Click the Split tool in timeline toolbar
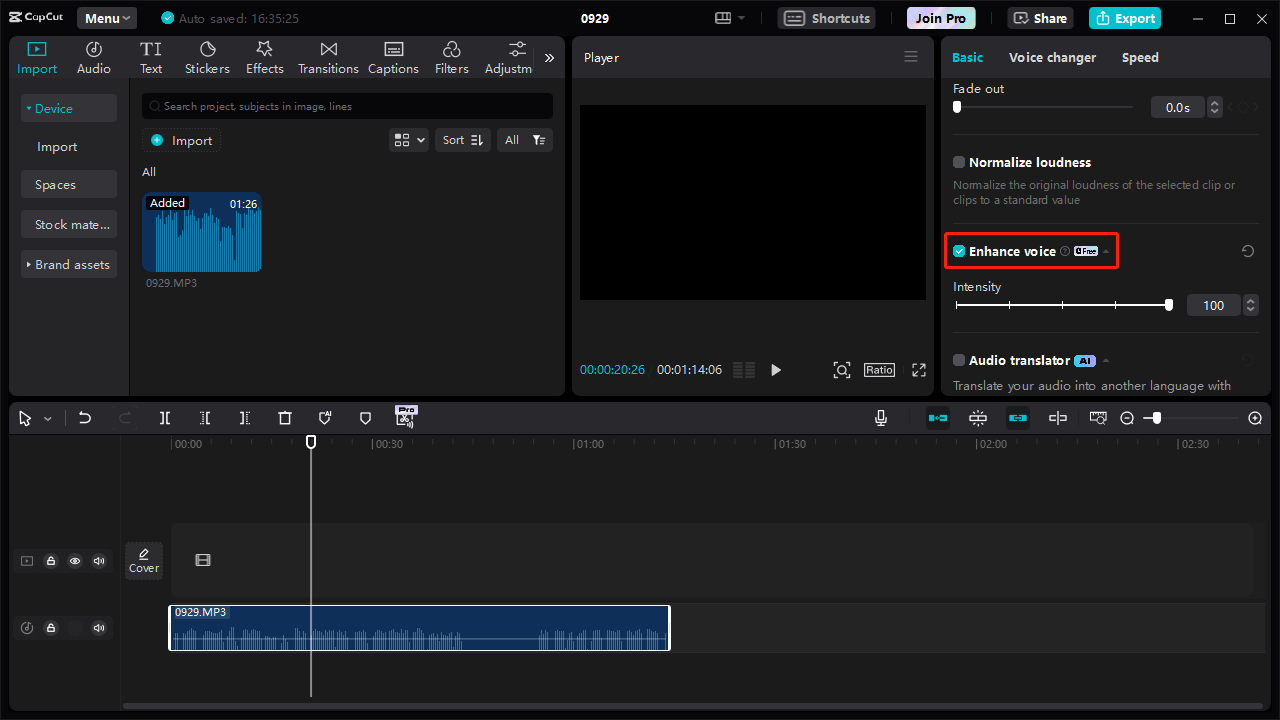The width and height of the screenshot is (1280, 720). pos(165,419)
